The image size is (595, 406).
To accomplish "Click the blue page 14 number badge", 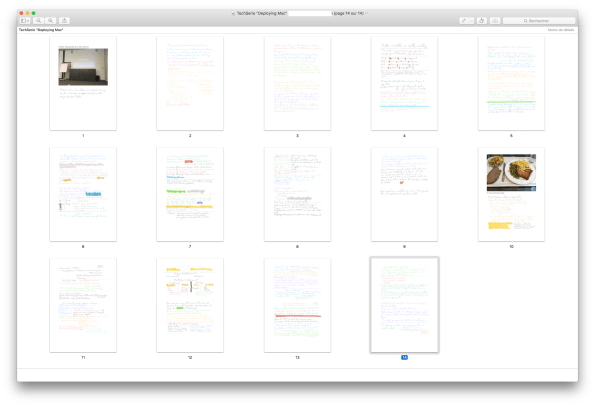I will (x=405, y=357).
